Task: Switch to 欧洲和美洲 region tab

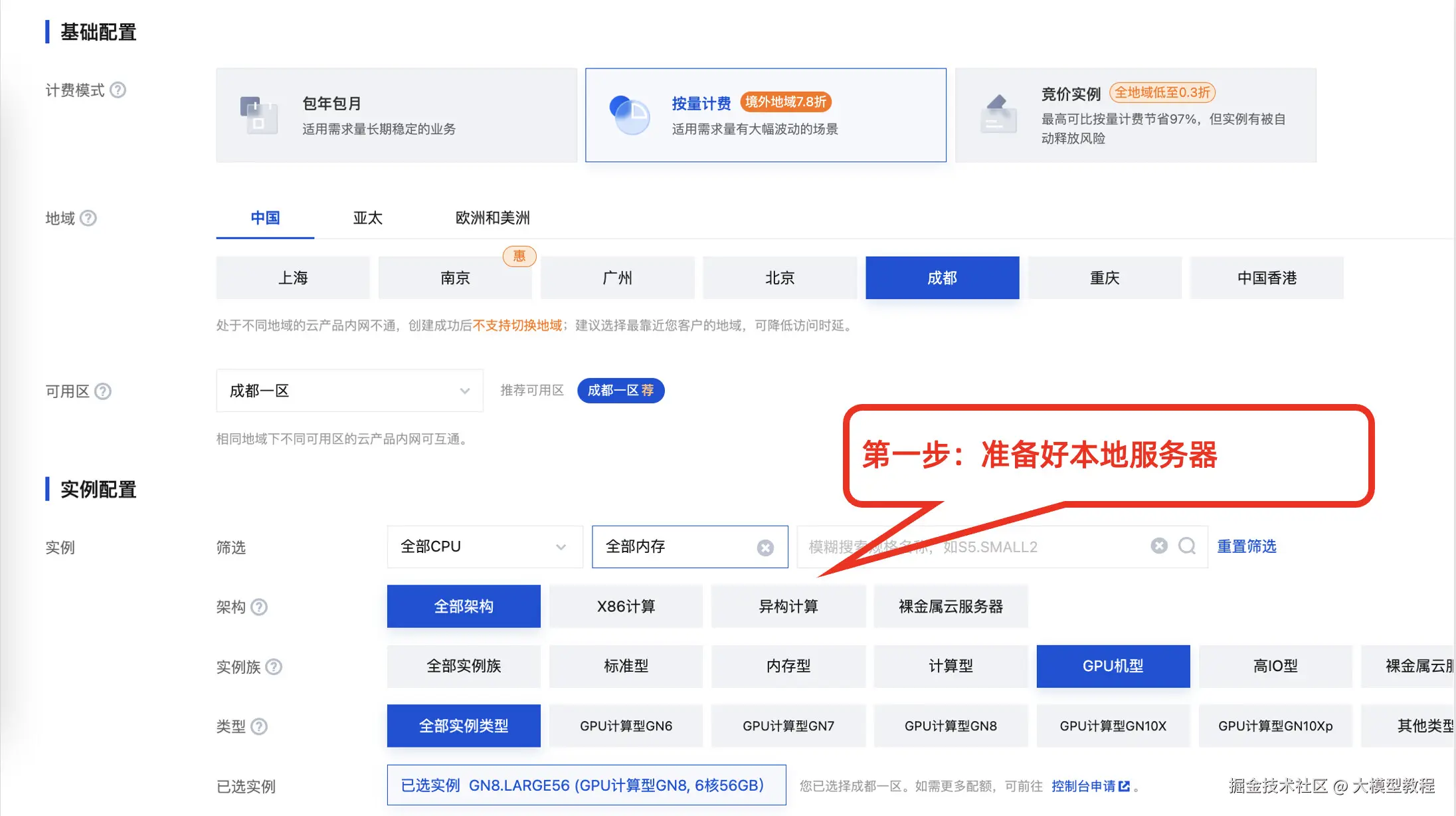Action: pos(492,218)
